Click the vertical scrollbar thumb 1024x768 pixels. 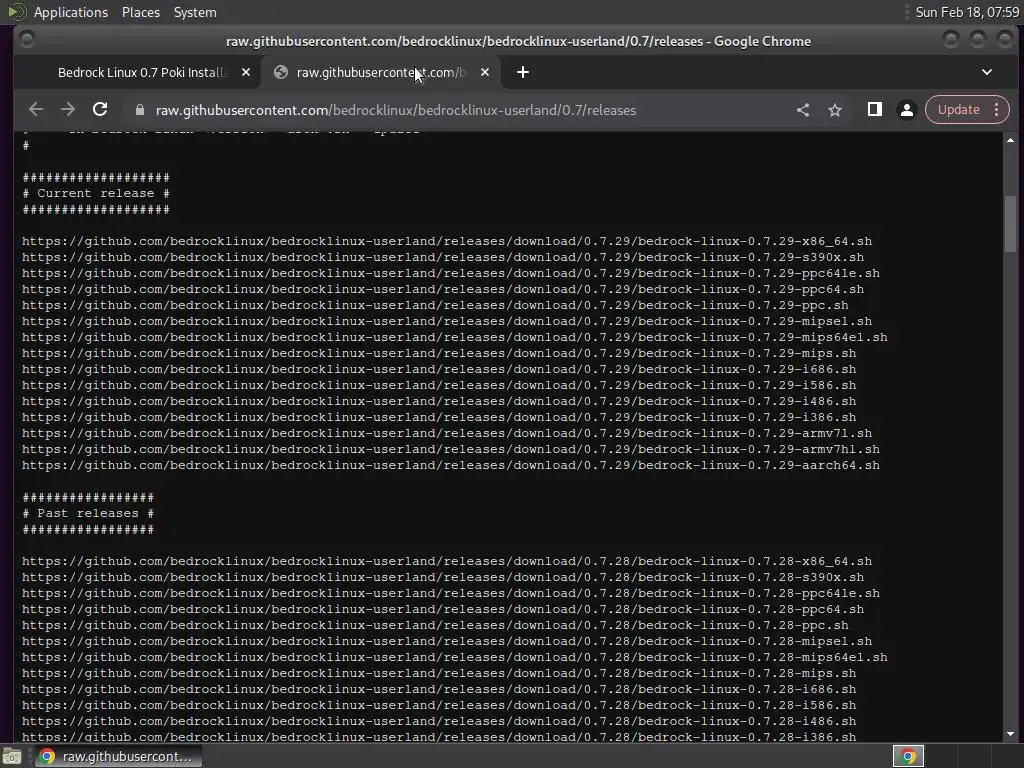coord(1010,223)
